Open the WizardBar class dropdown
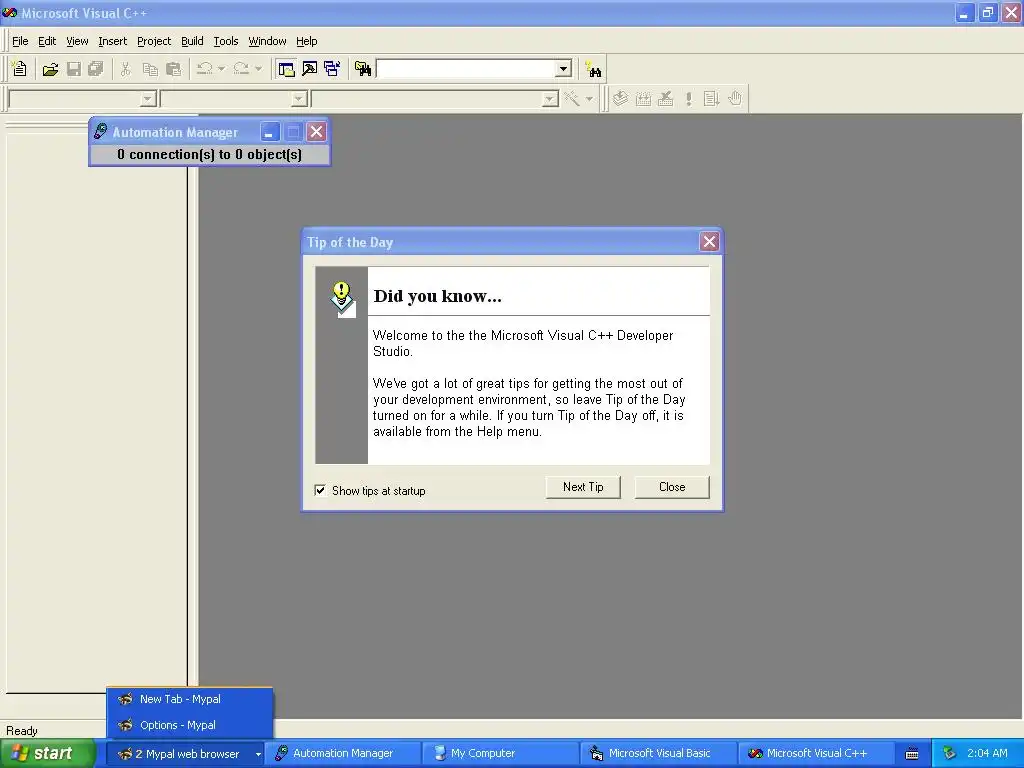Image resolution: width=1024 pixels, height=768 pixels. point(148,99)
